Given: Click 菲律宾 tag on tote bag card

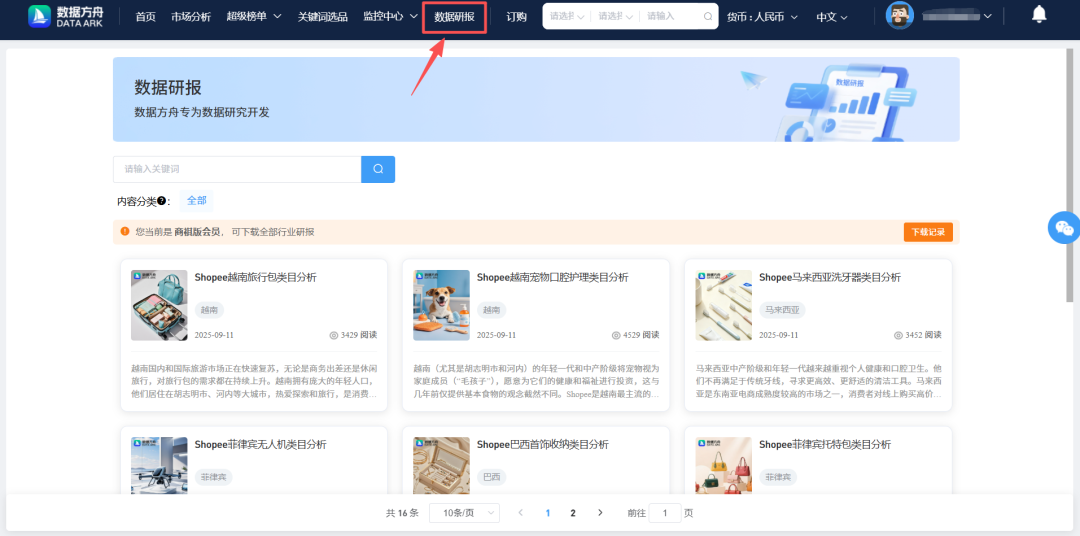Looking at the screenshot, I should (778, 477).
